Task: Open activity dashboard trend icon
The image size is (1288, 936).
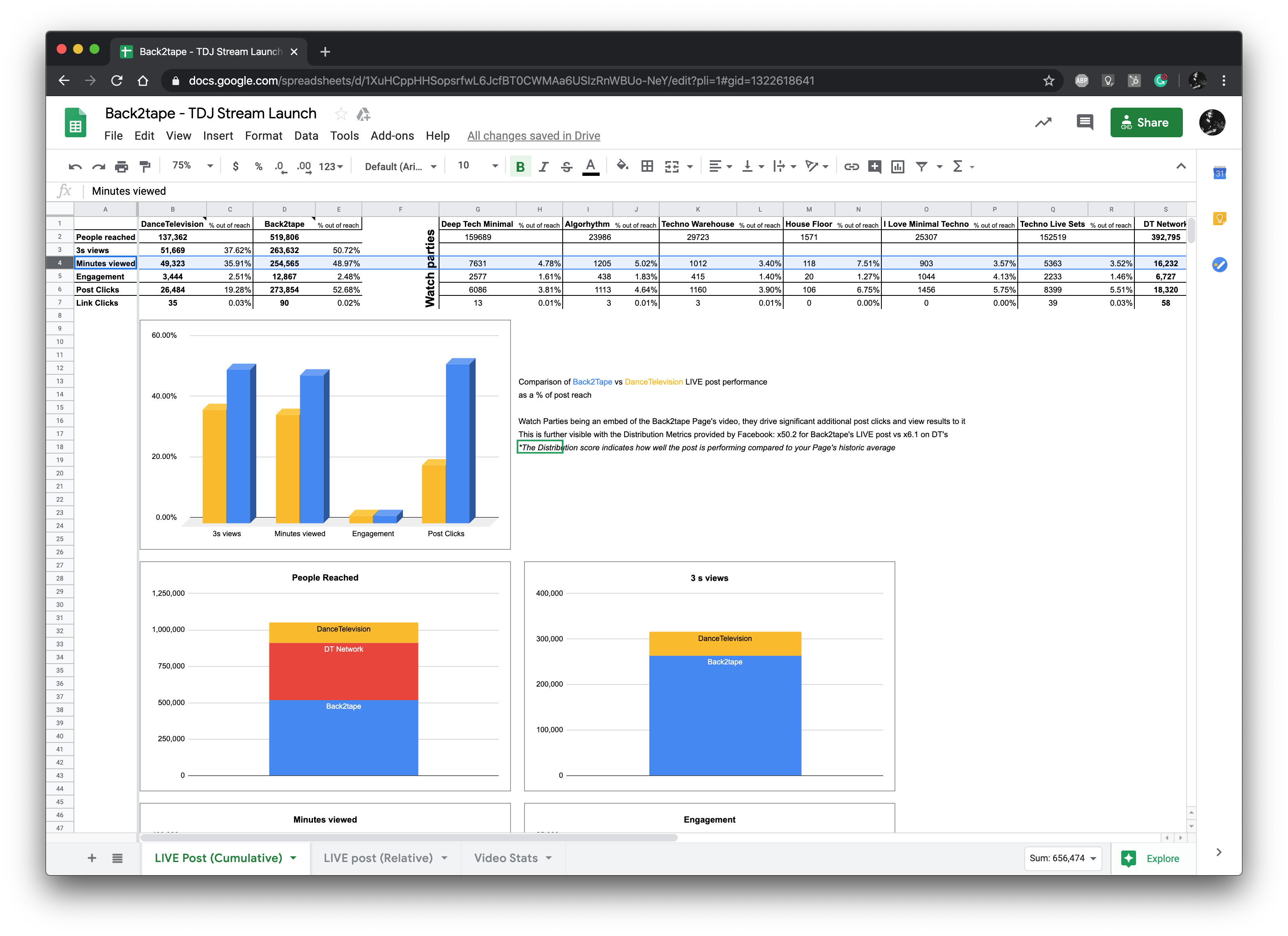Action: click(x=1043, y=122)
